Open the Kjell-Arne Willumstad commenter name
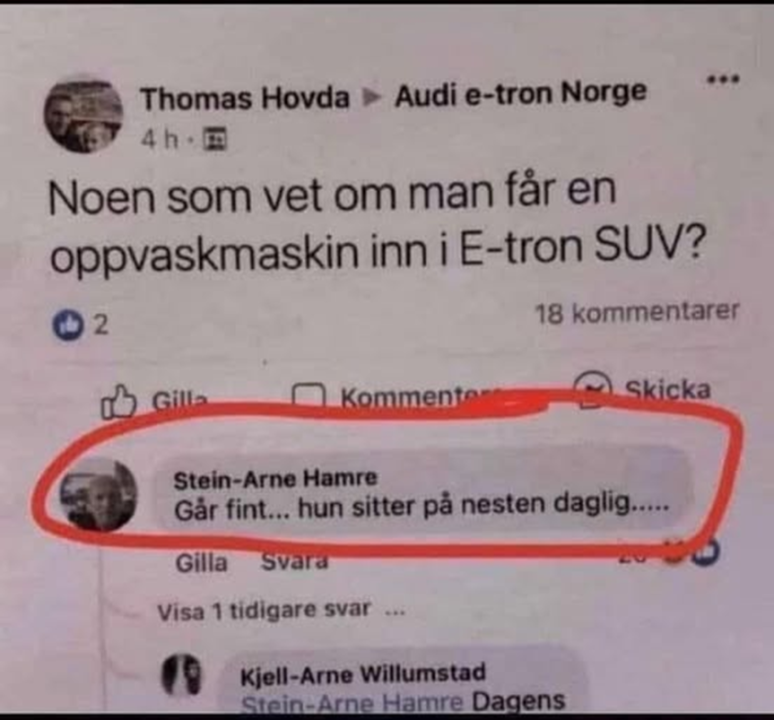Image resolution: width=774 pixels, height=720 pixels. [363, 675]
